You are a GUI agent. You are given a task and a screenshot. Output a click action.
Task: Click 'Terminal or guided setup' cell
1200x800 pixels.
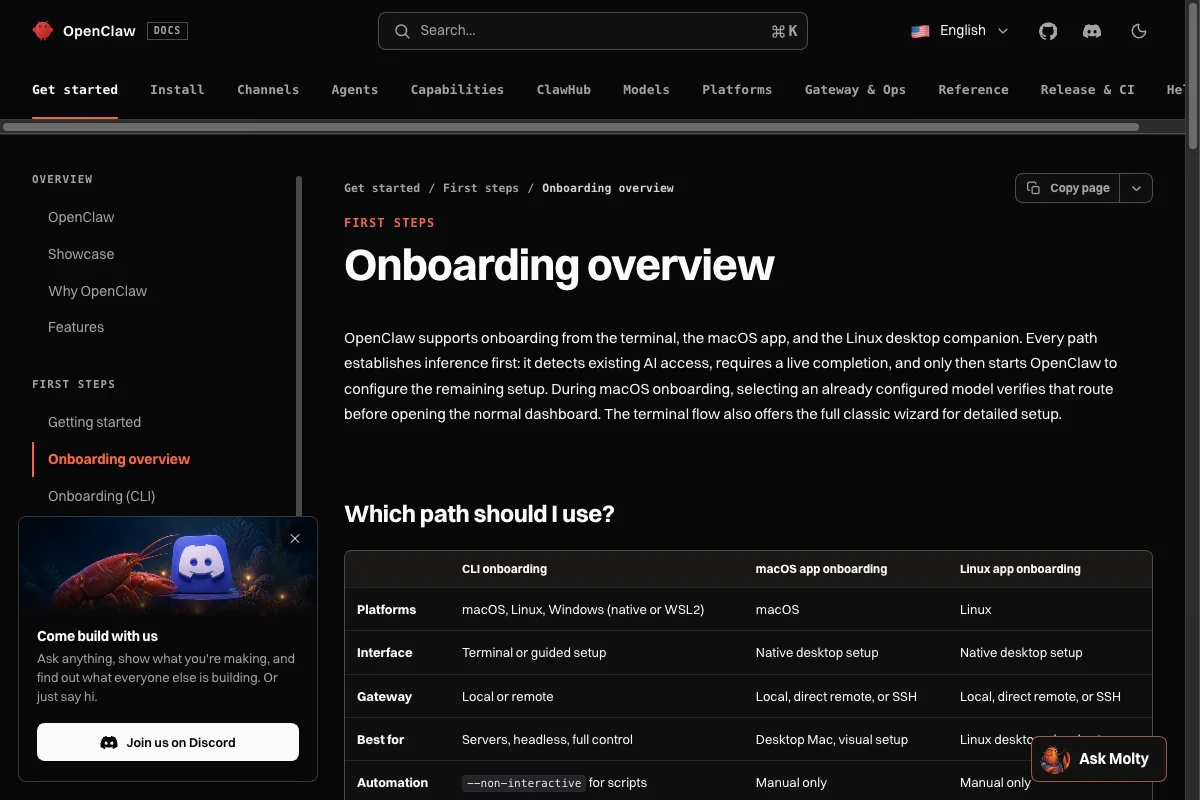tap(534, 653)
